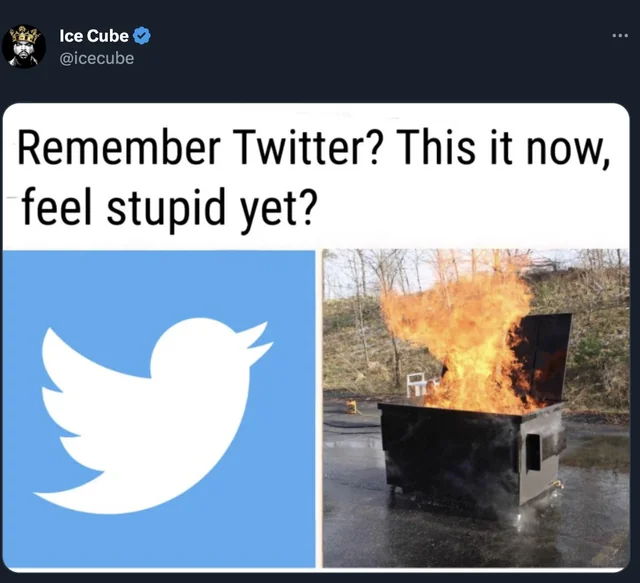Click the "Remember Twitter?" caption line
Viewport: 640px width, 583px height.
313,147
